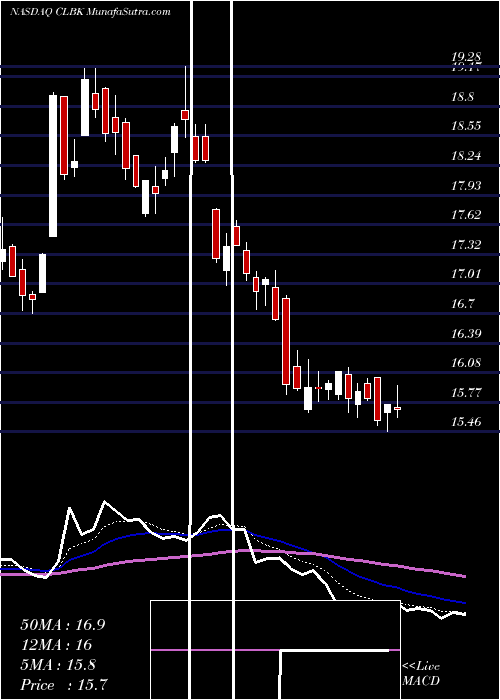Click the NASDAQ CLBK MunafaSutra.com title text
Screen dimensions: 500x700
point(90,12)
